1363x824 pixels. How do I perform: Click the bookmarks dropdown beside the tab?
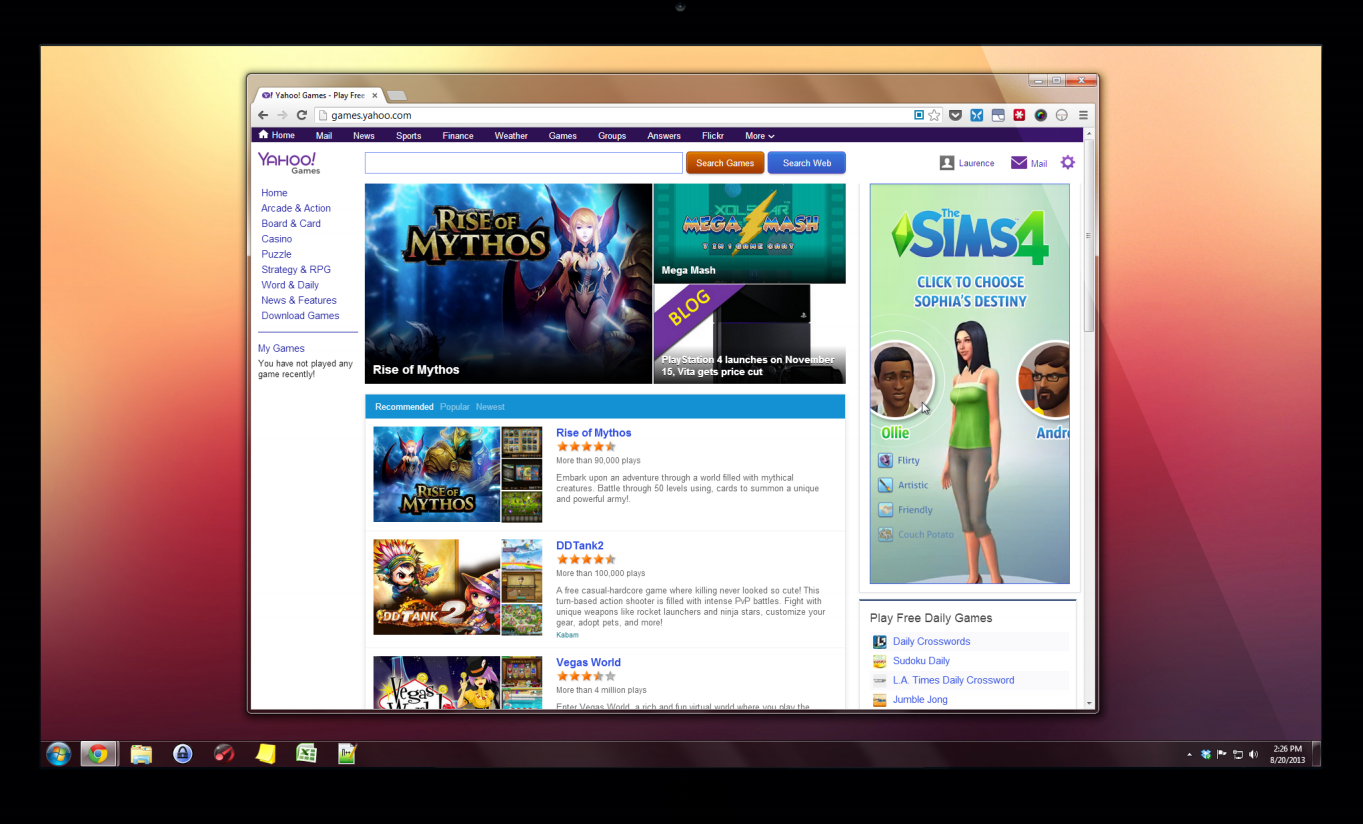tap(395, 94)
